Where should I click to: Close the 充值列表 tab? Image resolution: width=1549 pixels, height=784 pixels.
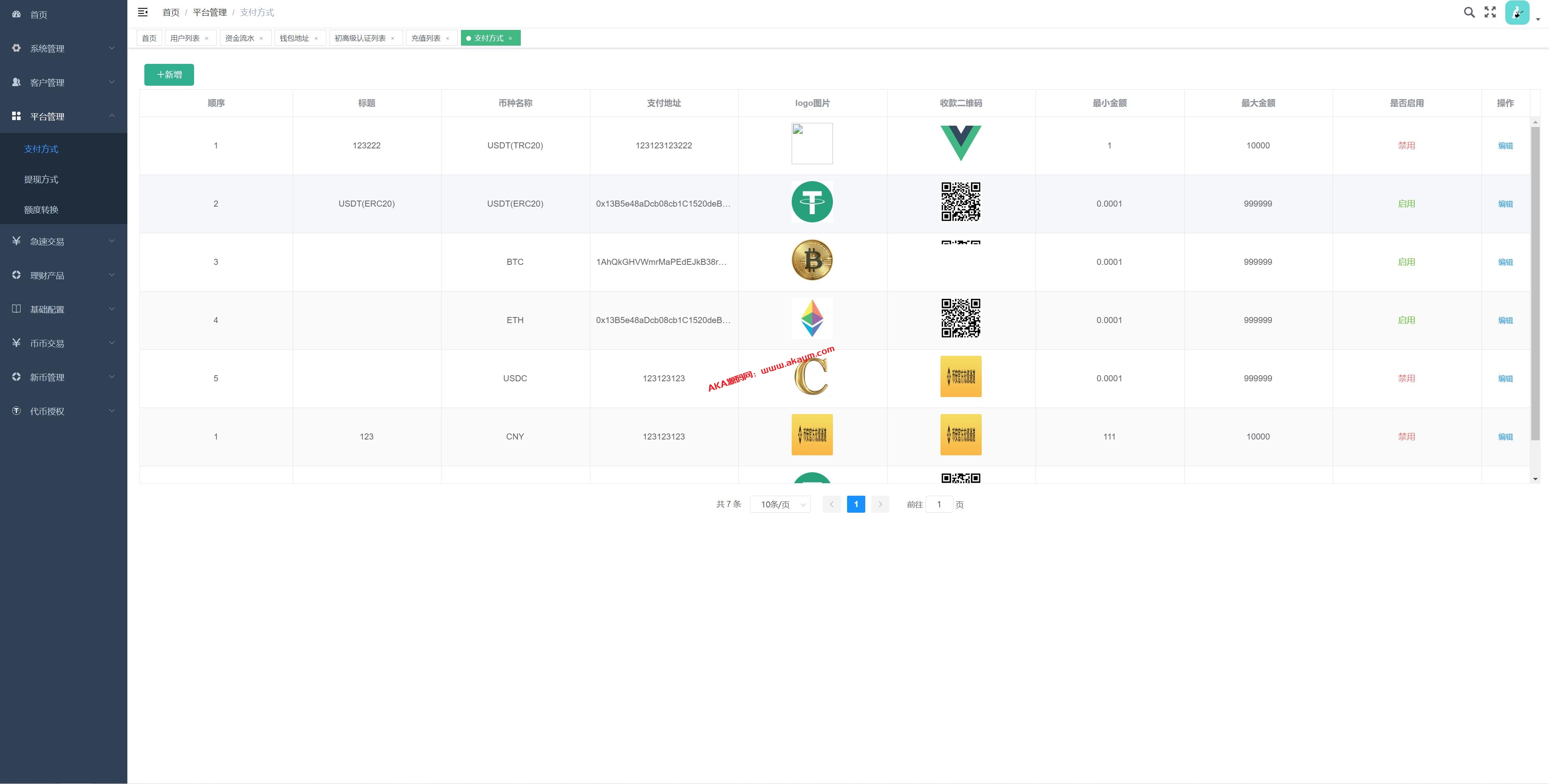point(447,38)
